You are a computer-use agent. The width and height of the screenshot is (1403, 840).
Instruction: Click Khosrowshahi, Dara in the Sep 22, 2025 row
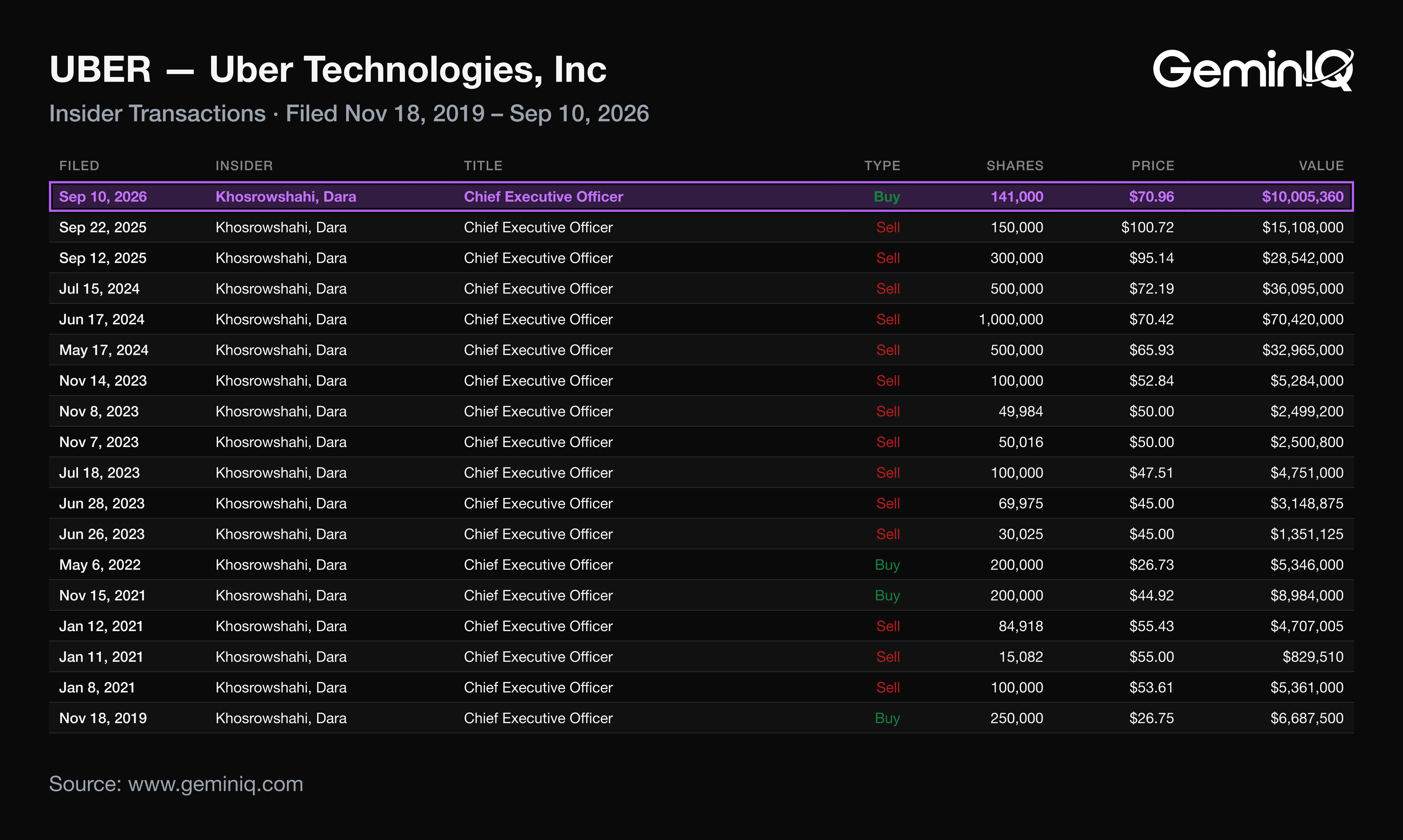pos(281,228)
